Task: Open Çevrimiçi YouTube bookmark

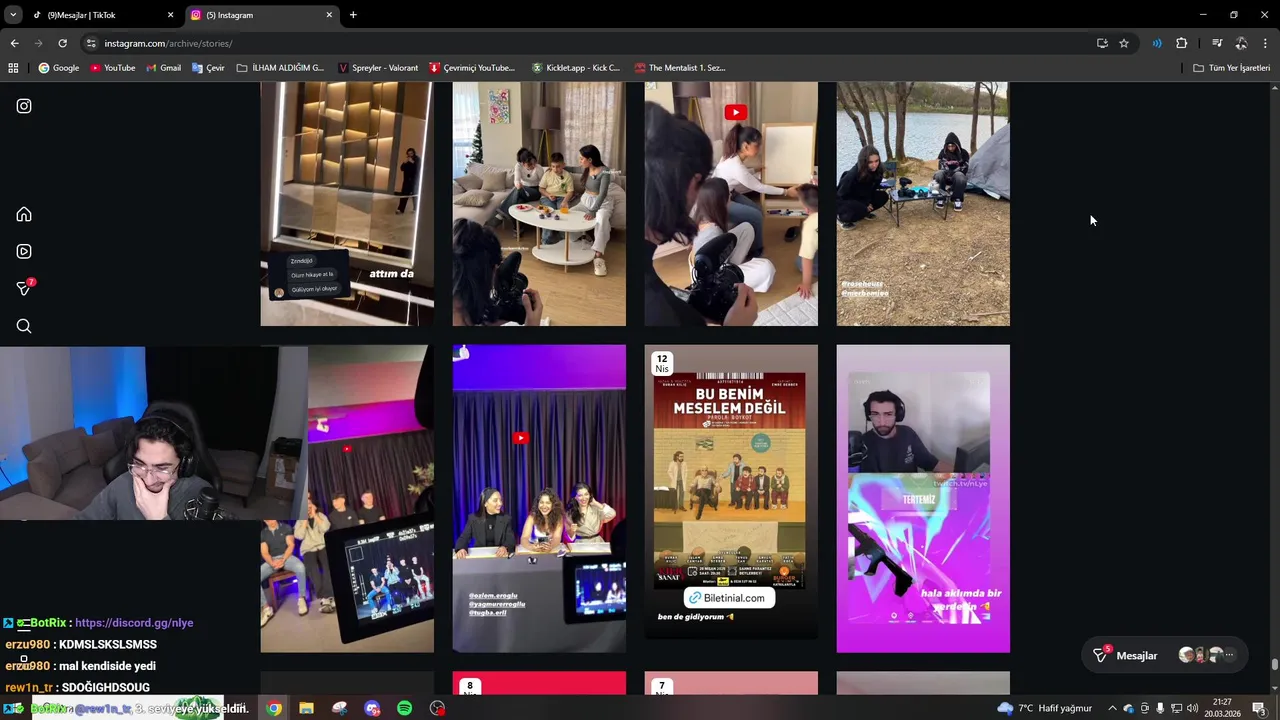Action: pos(472,68)
